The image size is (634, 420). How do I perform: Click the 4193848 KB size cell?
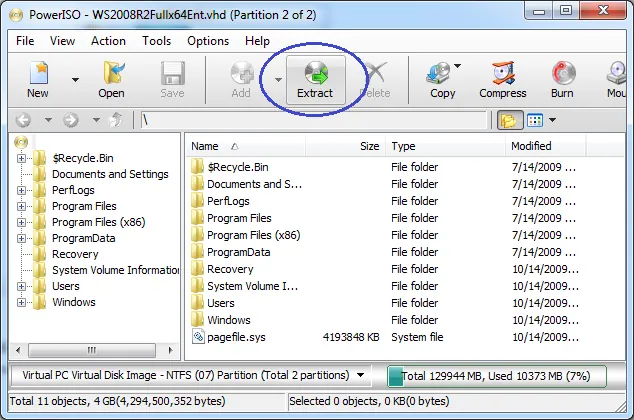351,337
